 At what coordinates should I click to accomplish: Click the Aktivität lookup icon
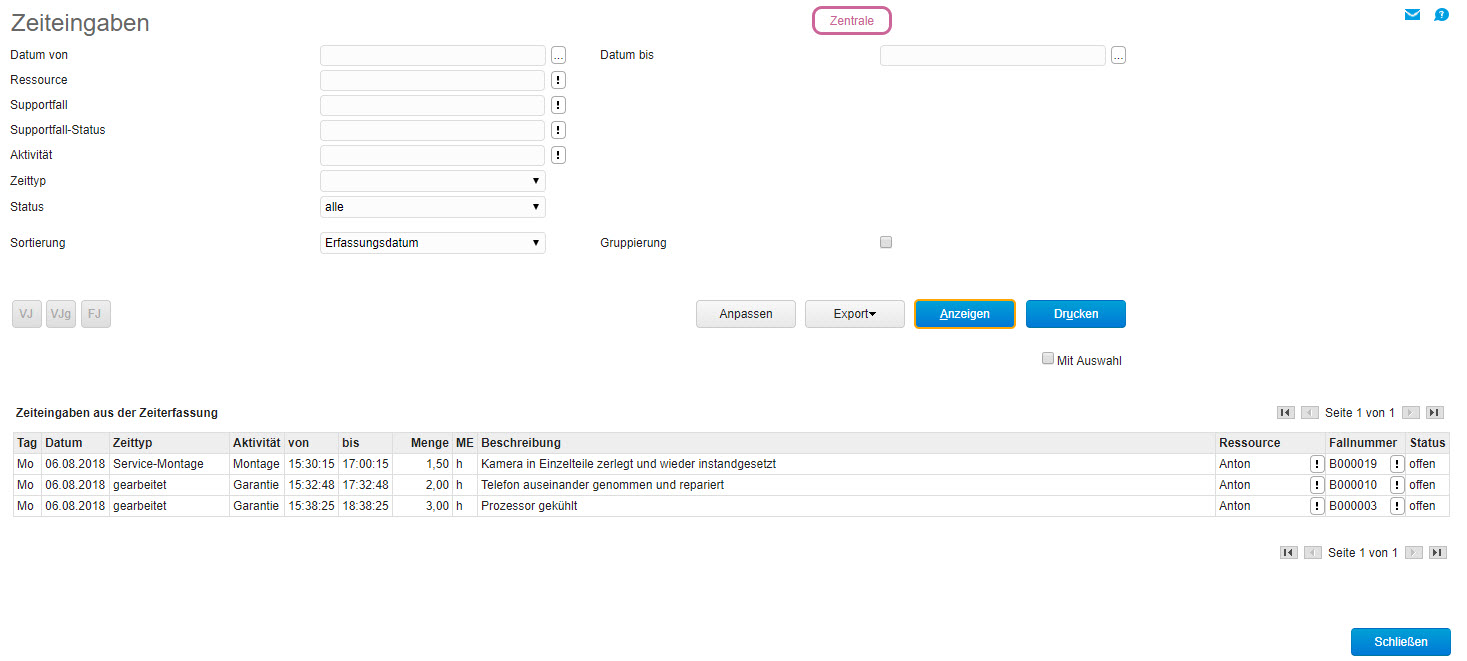point(559,156)
